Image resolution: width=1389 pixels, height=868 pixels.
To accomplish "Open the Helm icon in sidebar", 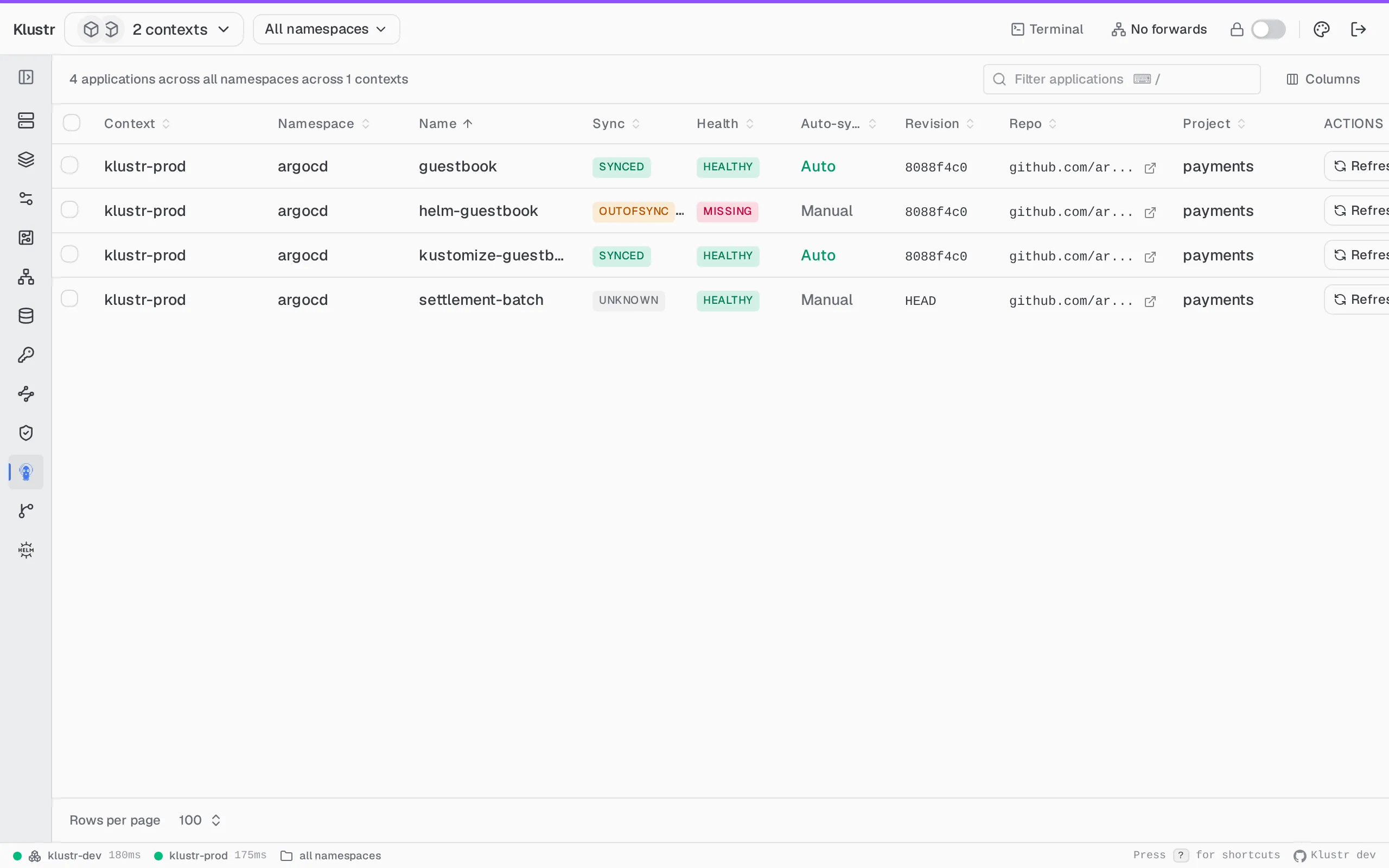I will [26, 550].
